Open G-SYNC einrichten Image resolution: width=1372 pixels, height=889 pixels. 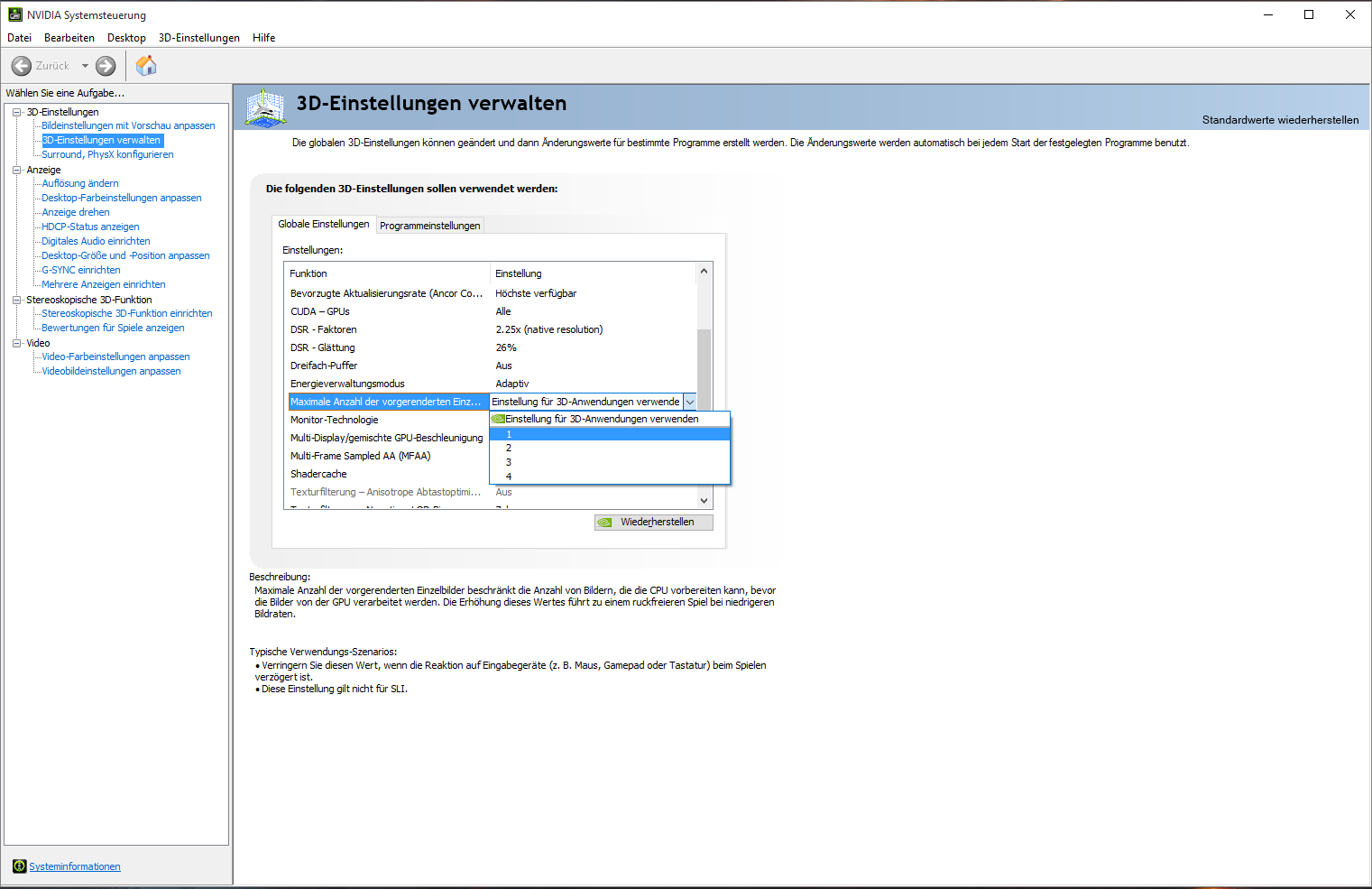click(x=81, y=270)
